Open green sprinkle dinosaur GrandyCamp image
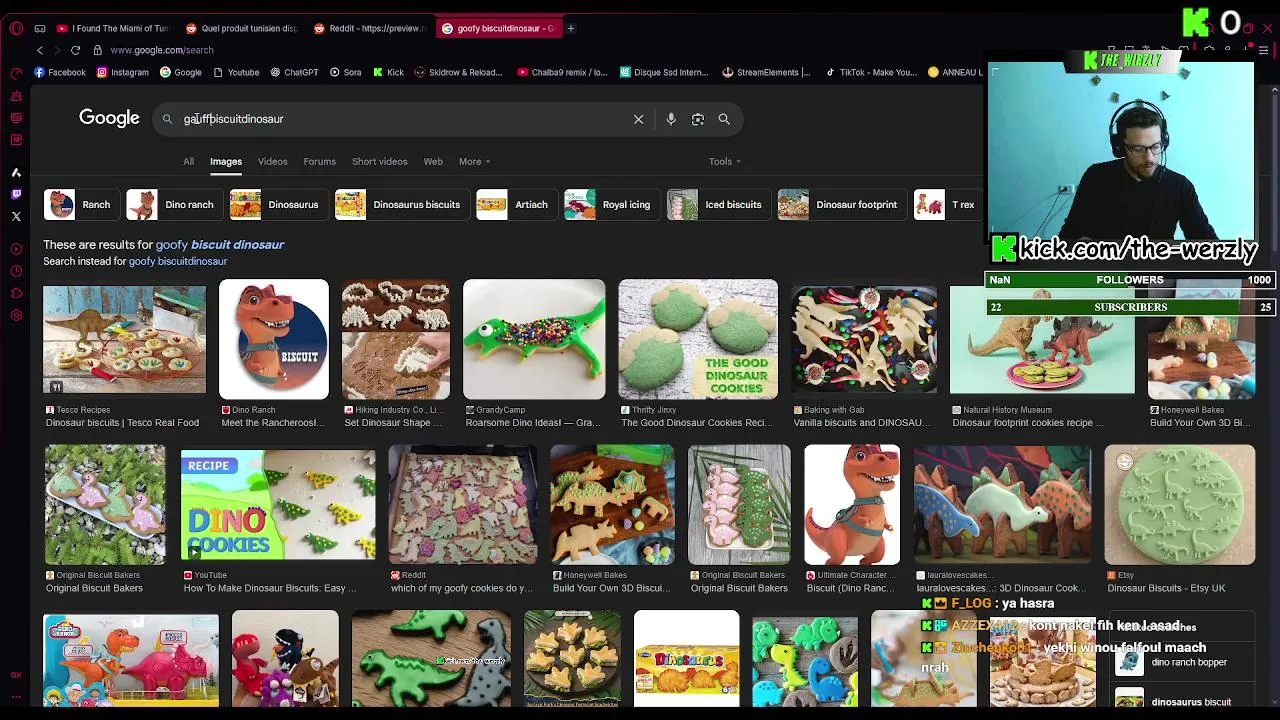Image resolution: width=1280 pixels, height=720 pixels. 534,339
